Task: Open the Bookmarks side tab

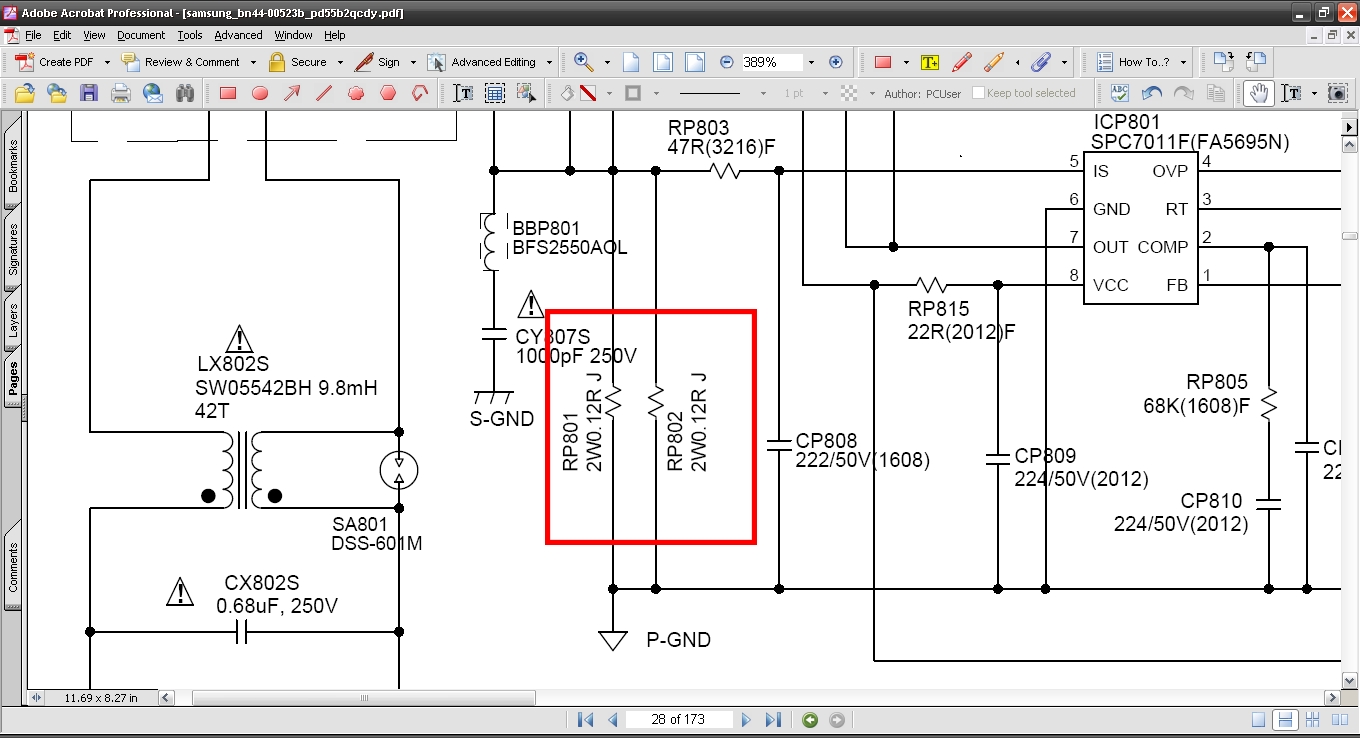Action: 14,166
